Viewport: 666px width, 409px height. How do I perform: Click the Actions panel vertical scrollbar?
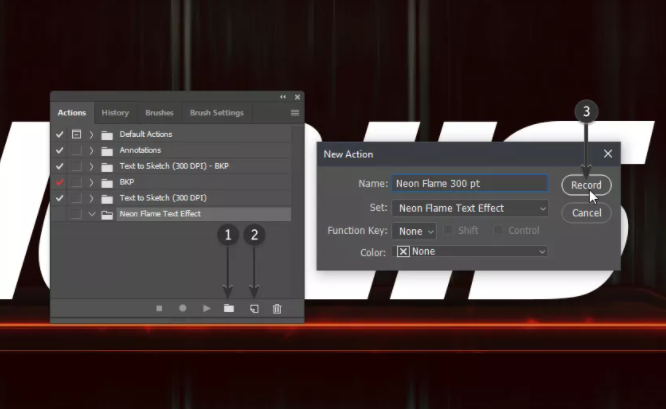(x=297, y=212)
